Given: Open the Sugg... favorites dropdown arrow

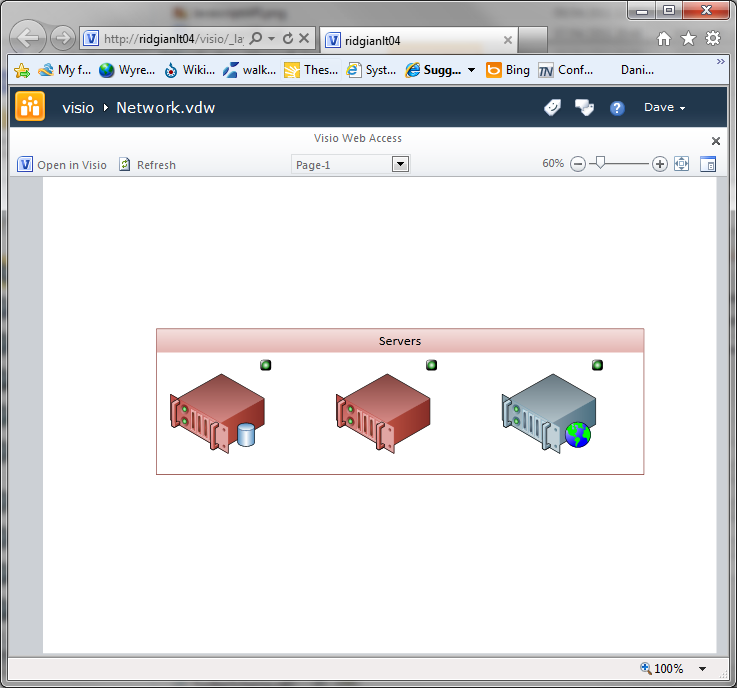Looking at the screenshot, I should tap(471, 70).
